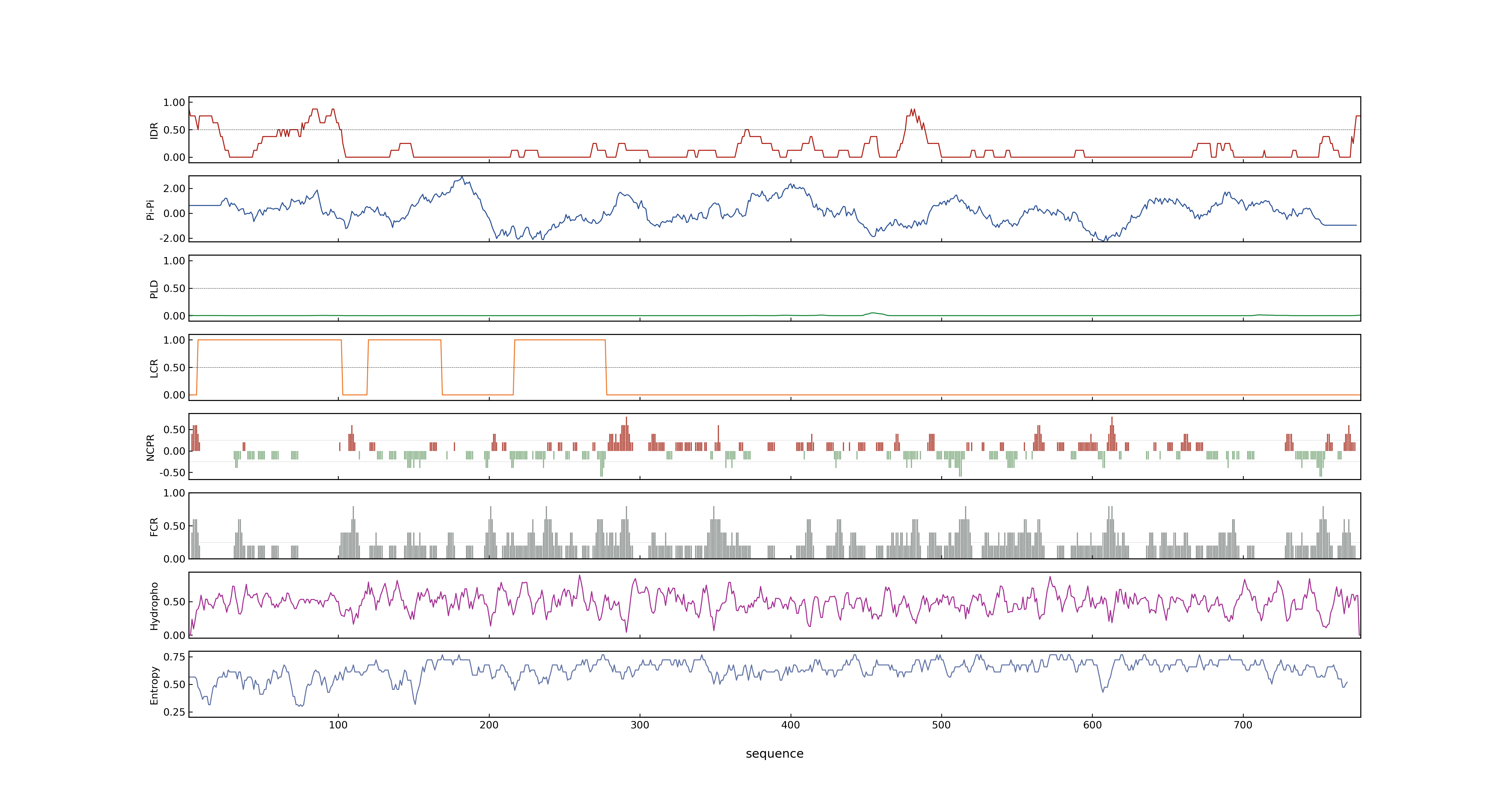Viewport: 1512px width, 806px height.
Task: Click the LCR y-axis label
Action: (x=154, y=368)
